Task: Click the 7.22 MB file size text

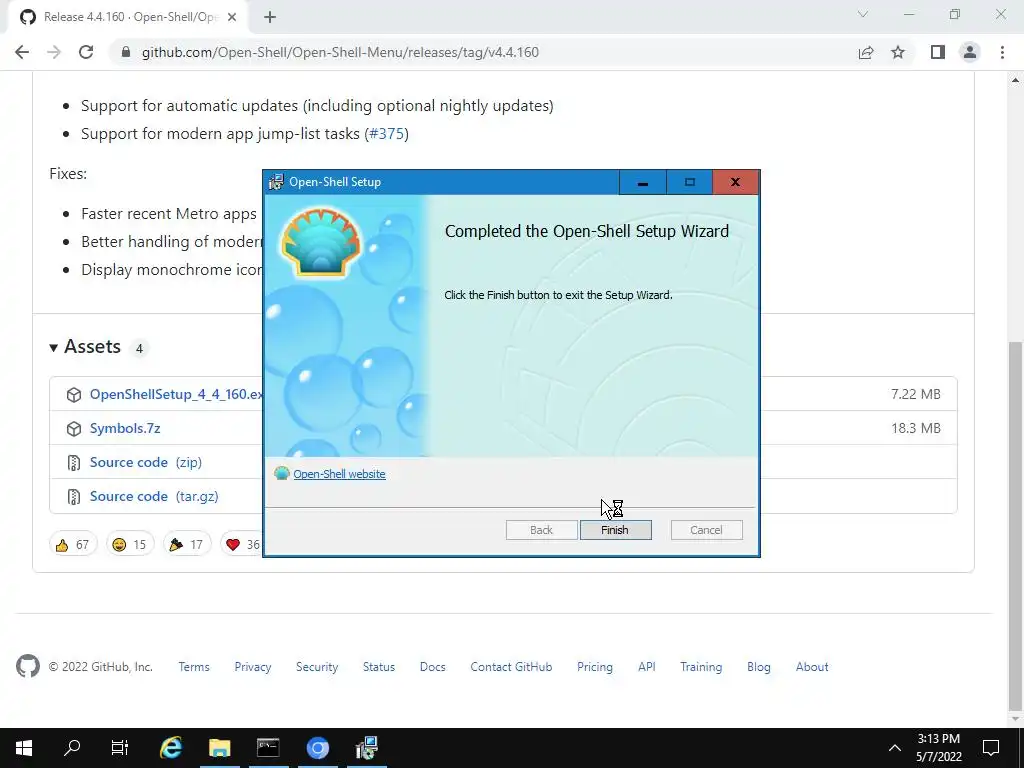Action: coord(916,394)
